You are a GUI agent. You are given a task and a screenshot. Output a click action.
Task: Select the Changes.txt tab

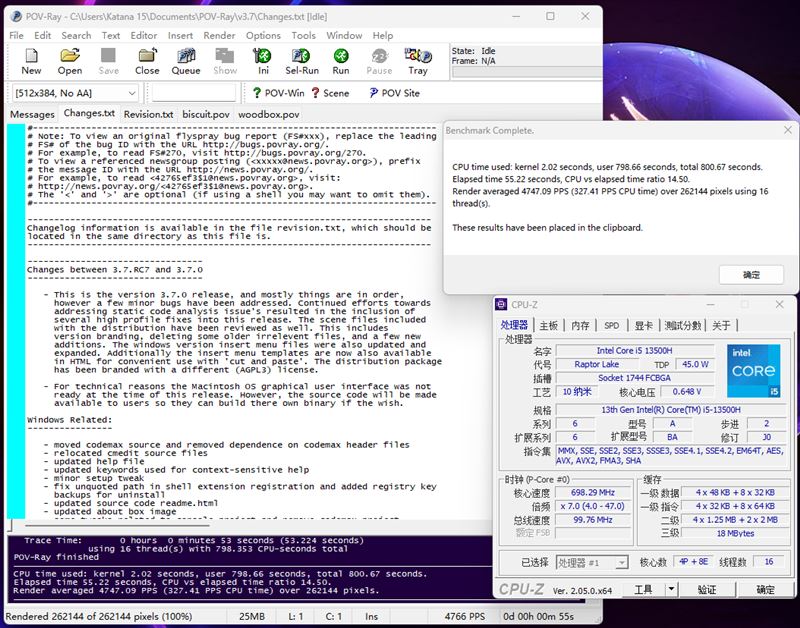pos(89,113)
